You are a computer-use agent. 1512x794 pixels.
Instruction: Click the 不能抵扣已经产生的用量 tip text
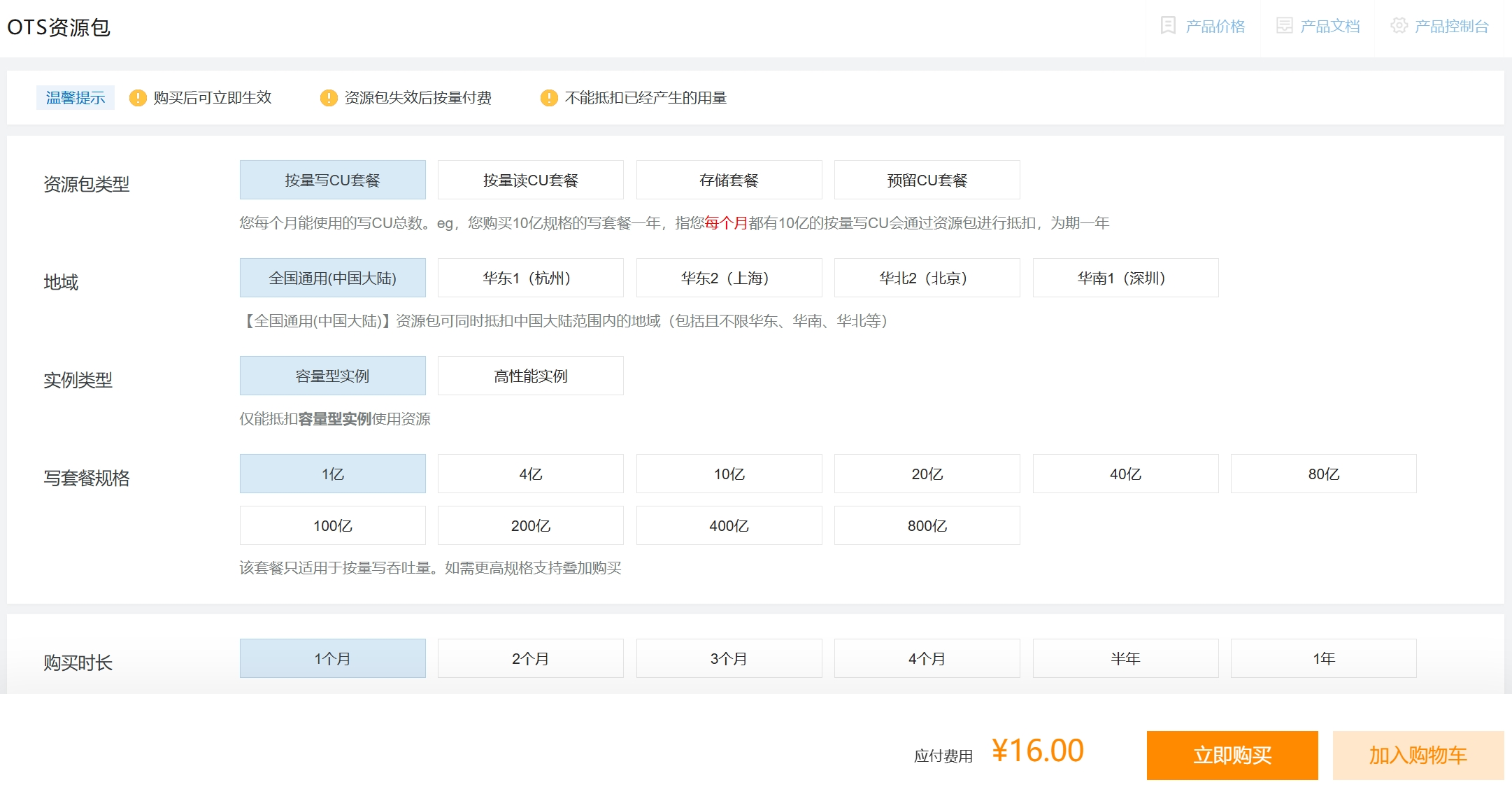tap(646, 98)
